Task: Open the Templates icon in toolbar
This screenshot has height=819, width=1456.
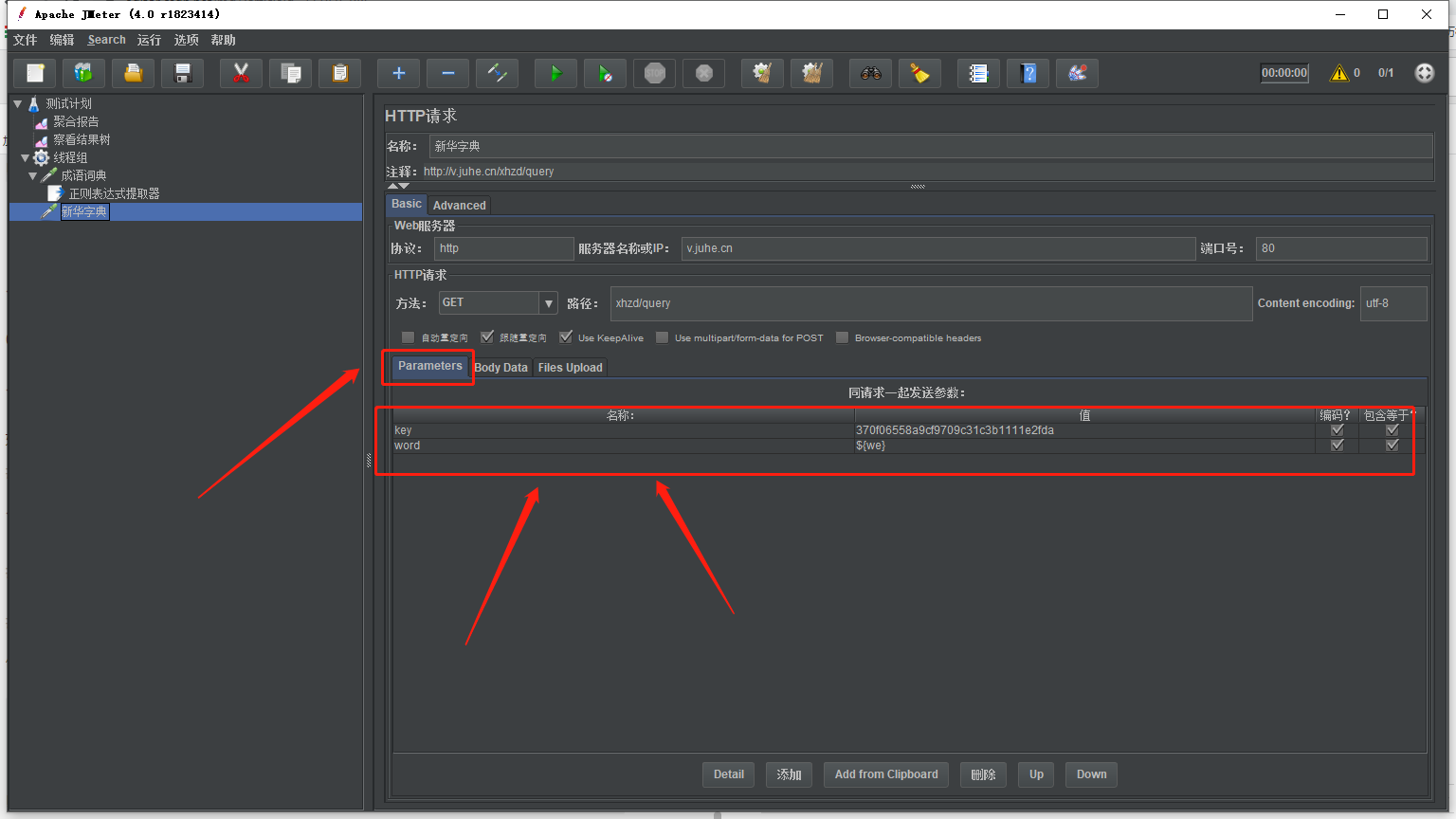Action: coord(83,73)
